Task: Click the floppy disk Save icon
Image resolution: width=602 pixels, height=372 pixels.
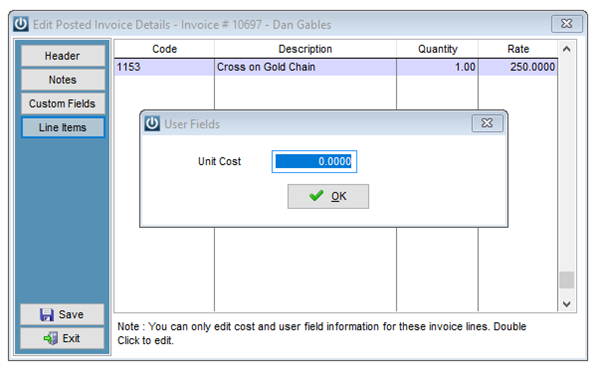Action: (x=46, y=314)
